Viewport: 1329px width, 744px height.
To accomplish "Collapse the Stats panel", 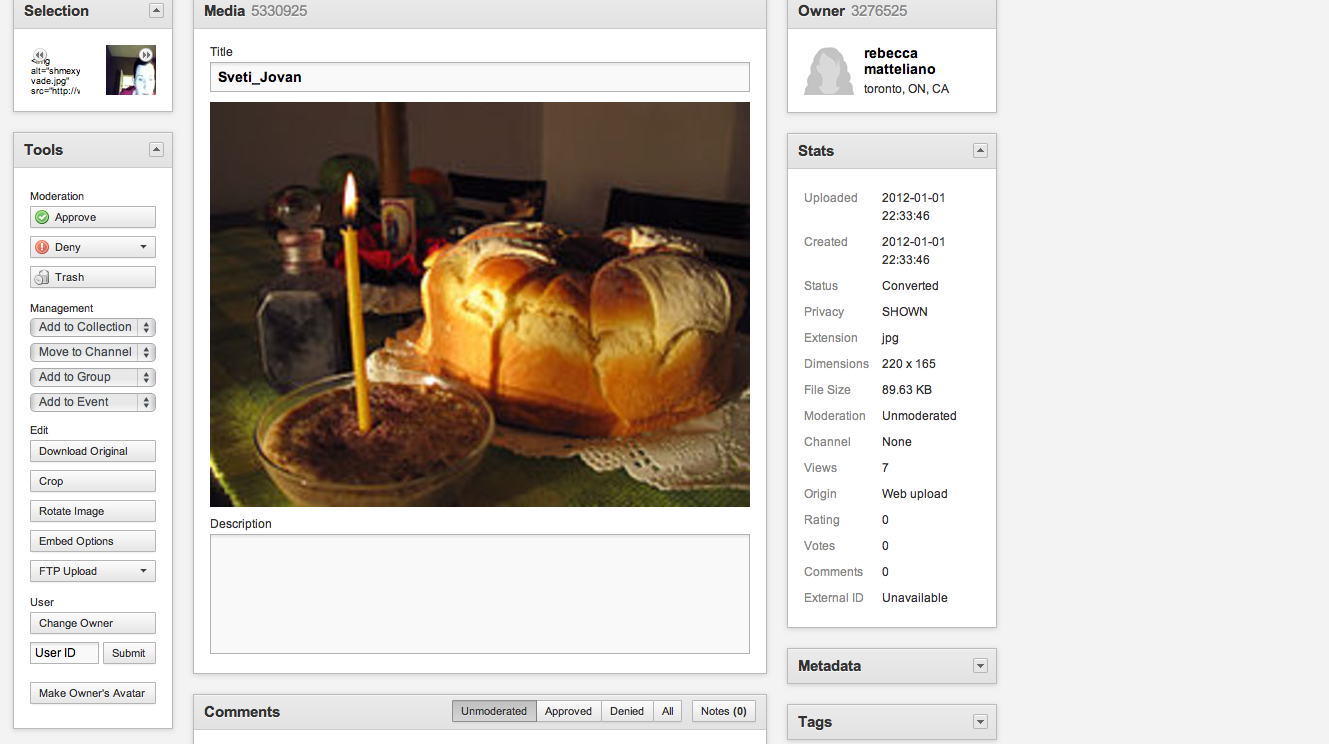I will (980, 151).
